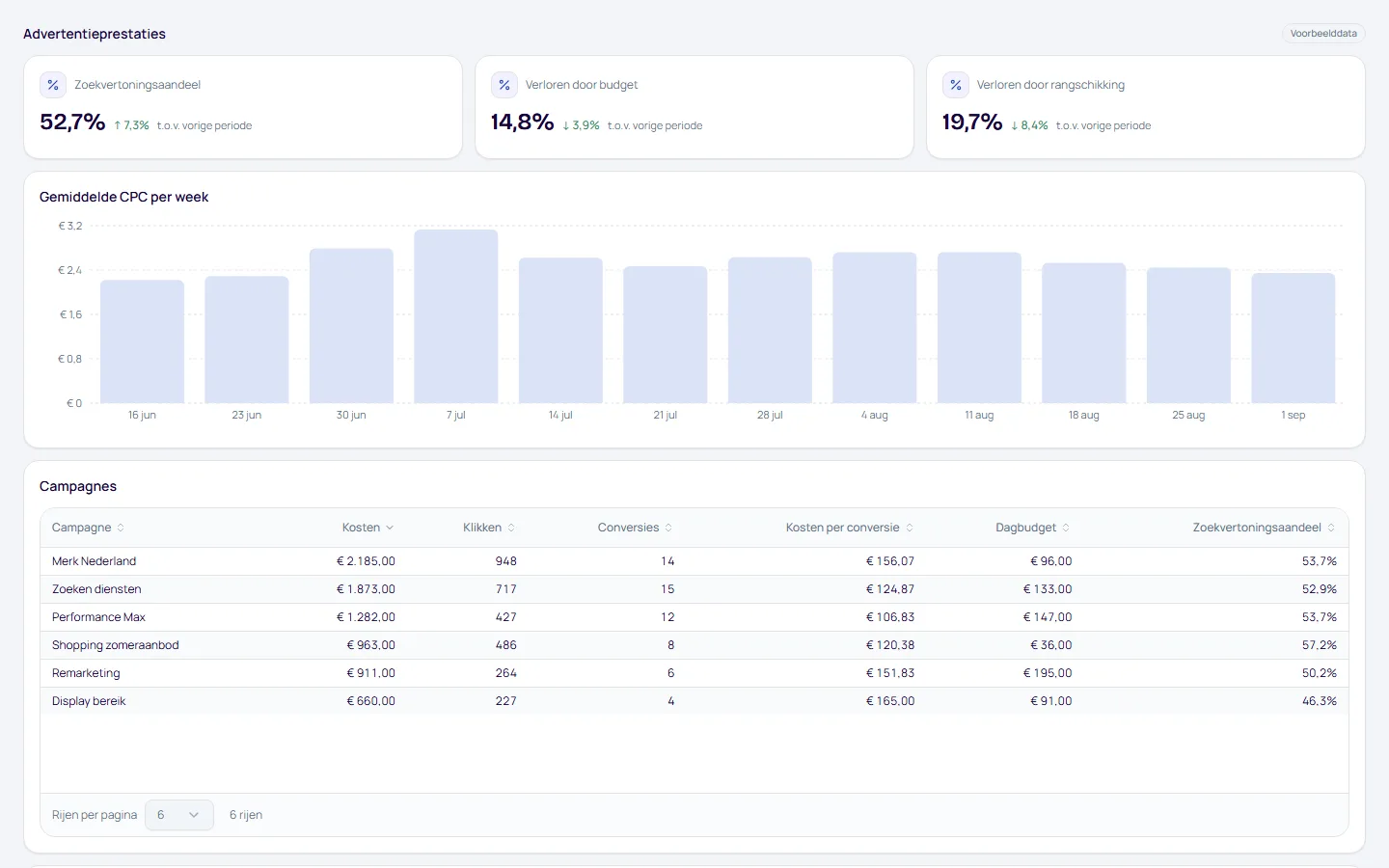Click the percent icon beside Zoekvertoningsaandeel
Screen dimensions: 1389x868
point(53,85)
